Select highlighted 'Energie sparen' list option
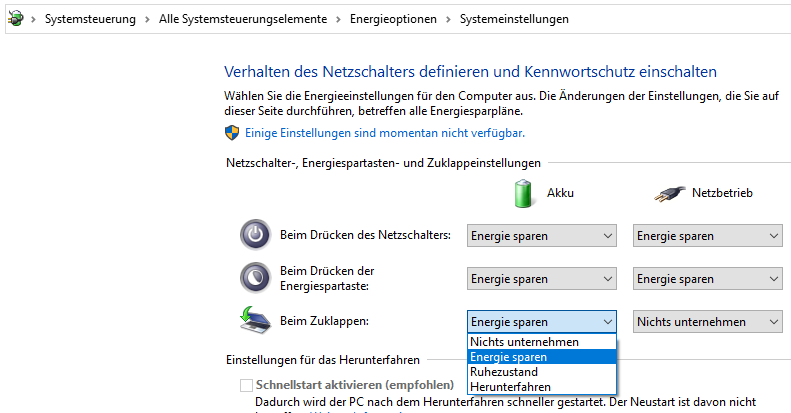The height and width of the screenshot is (413, 791). pyautogui.click(x=509, y=357)
